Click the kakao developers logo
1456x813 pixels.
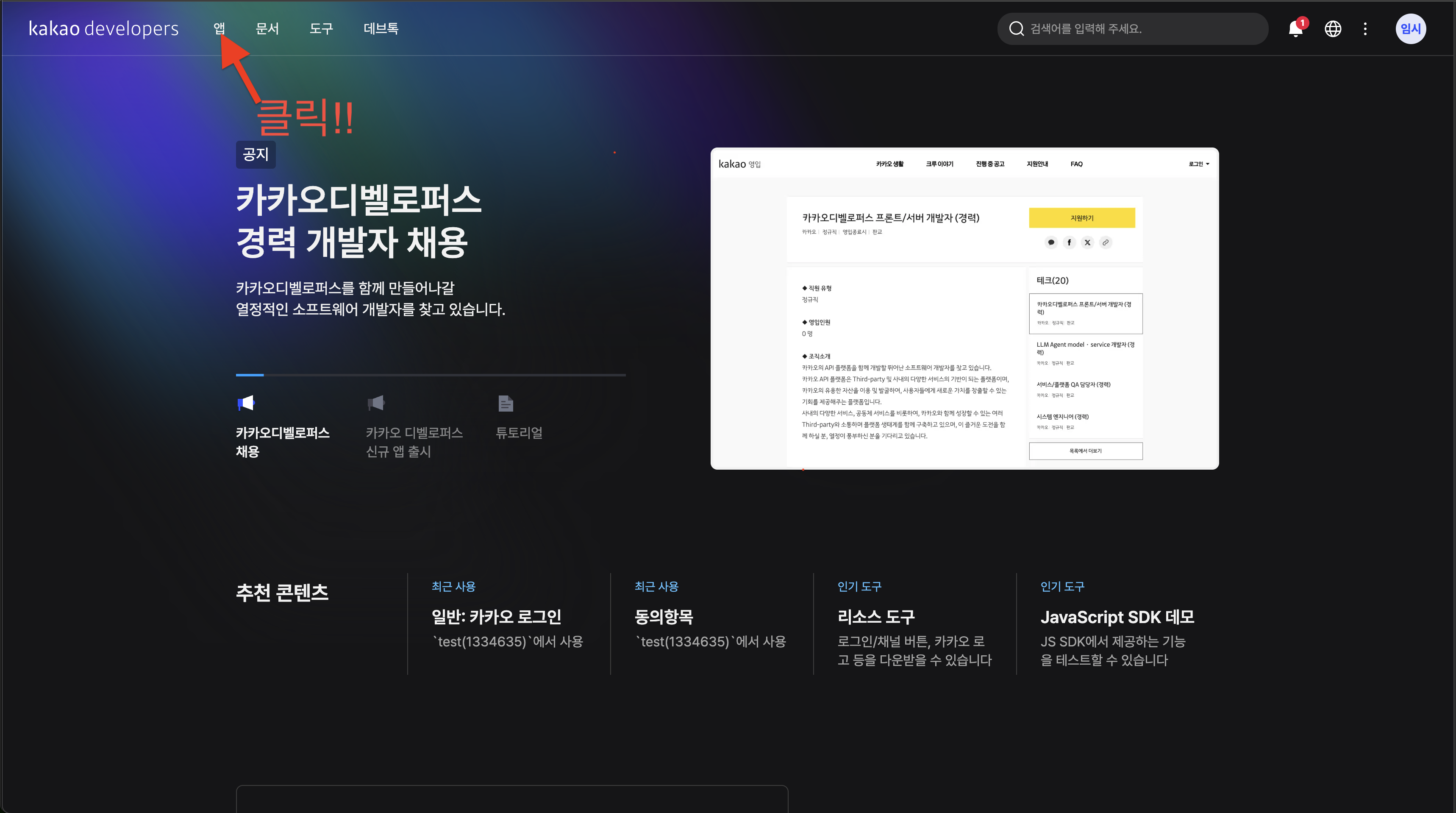tap(103, 28)
